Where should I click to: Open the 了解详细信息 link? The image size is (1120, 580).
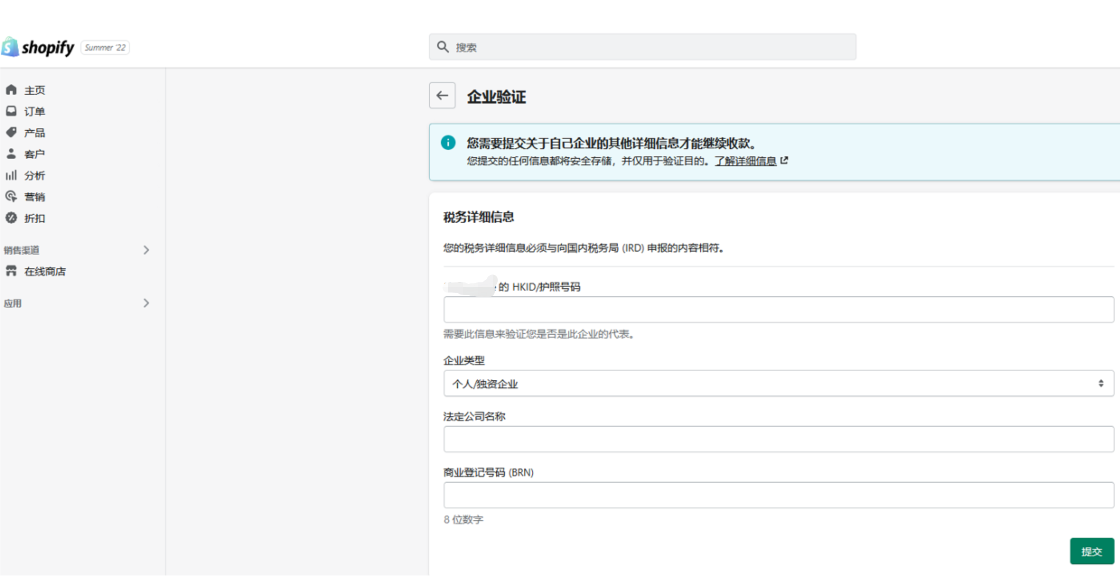tap(746, 161)
